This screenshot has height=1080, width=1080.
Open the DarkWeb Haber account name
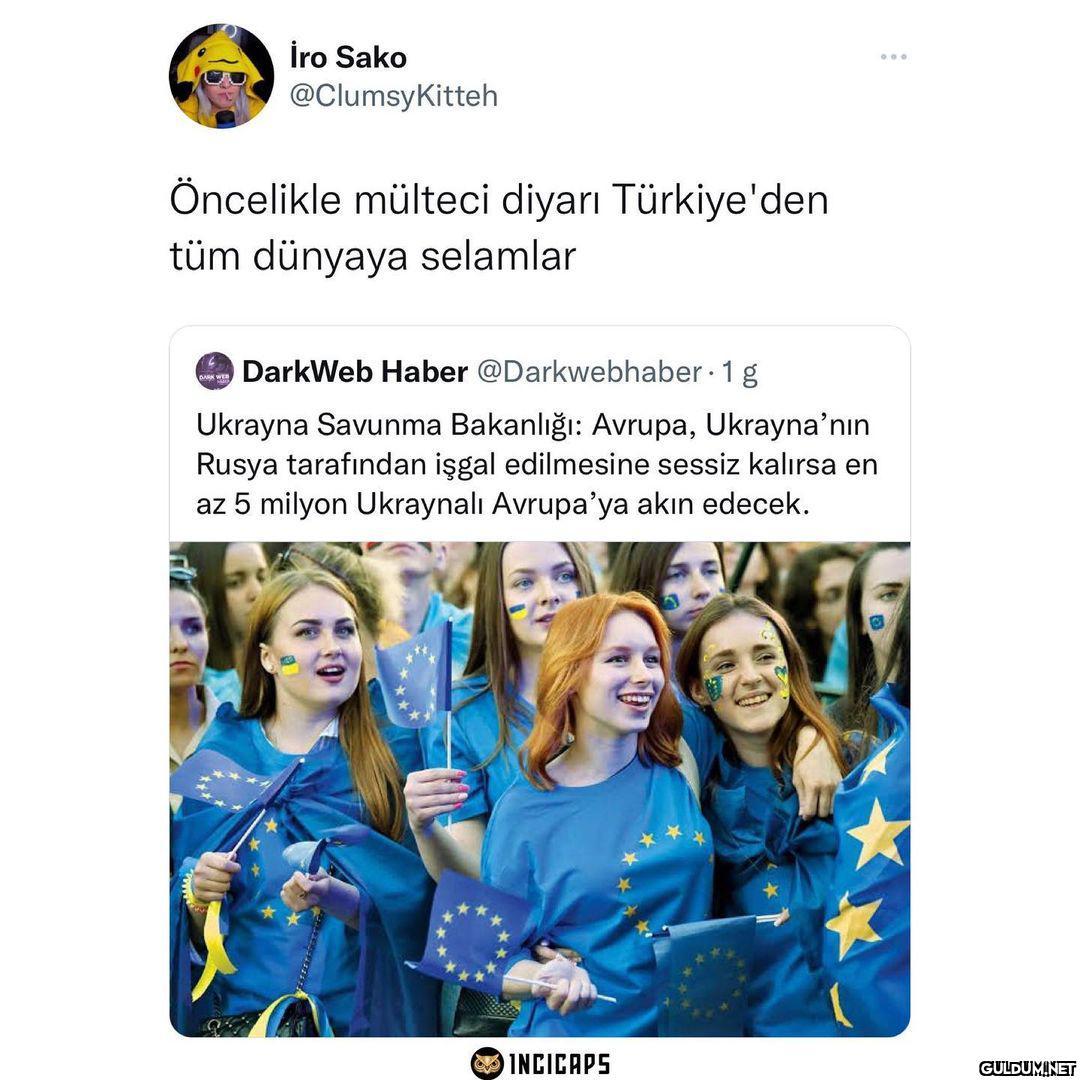tap(355, 372)
